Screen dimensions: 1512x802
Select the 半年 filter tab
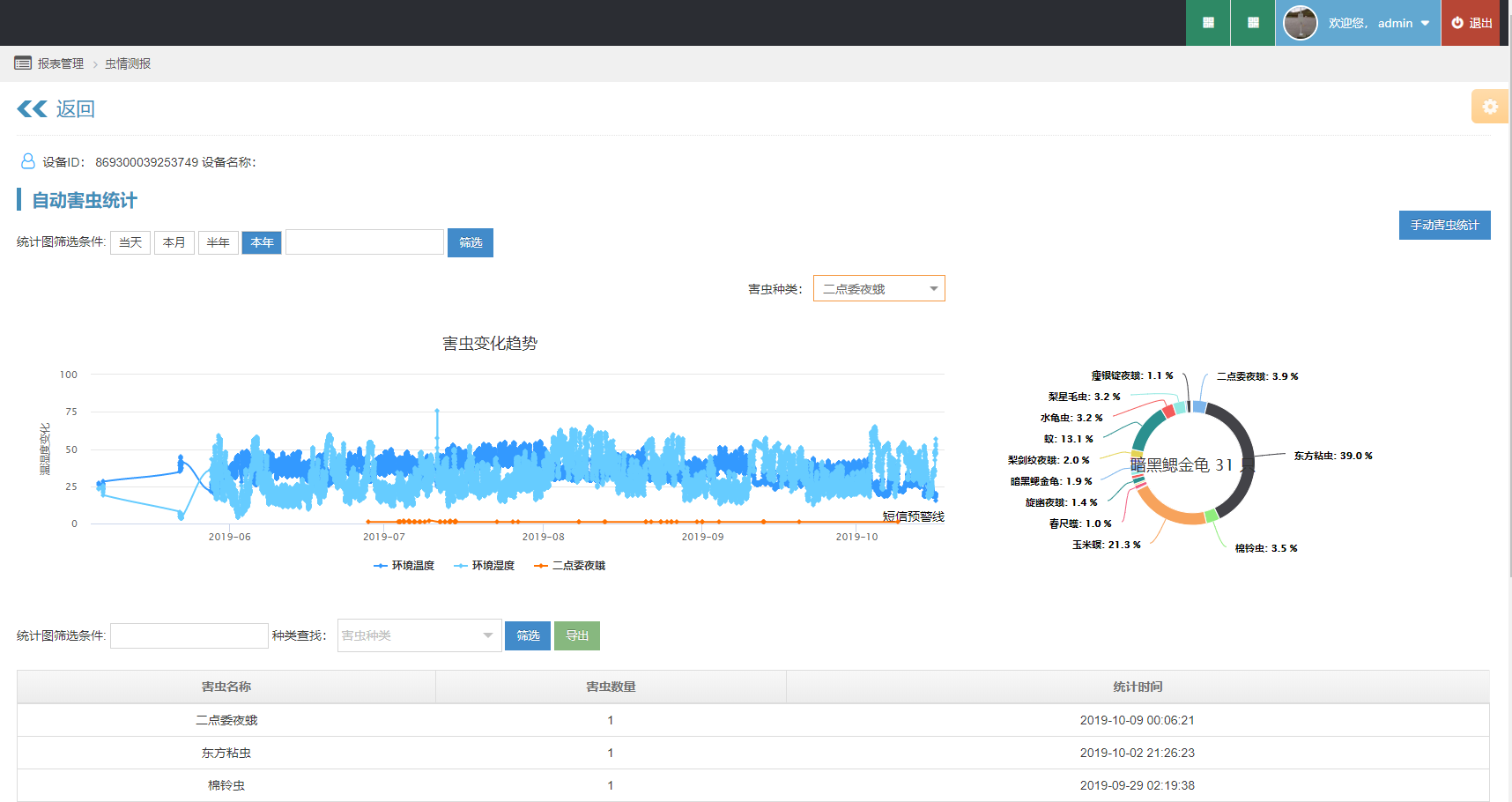pyautogui.click(x=219, y=242)
